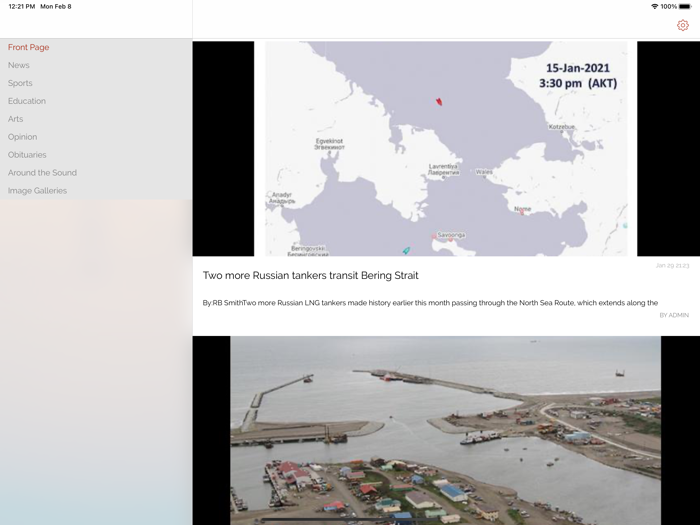This screenshot has width=700, height=525.
Task: Open the settings gear icon
Action: tap(682, 25)
